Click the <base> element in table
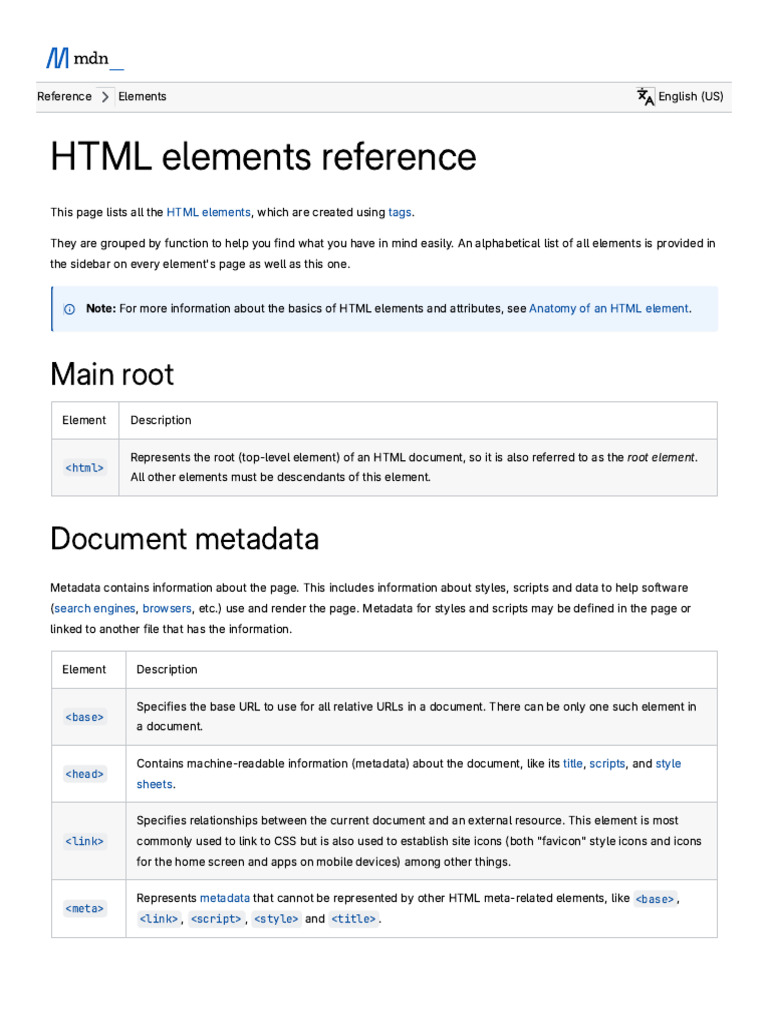Viewport: 768px width, 1024px height. 84,717
